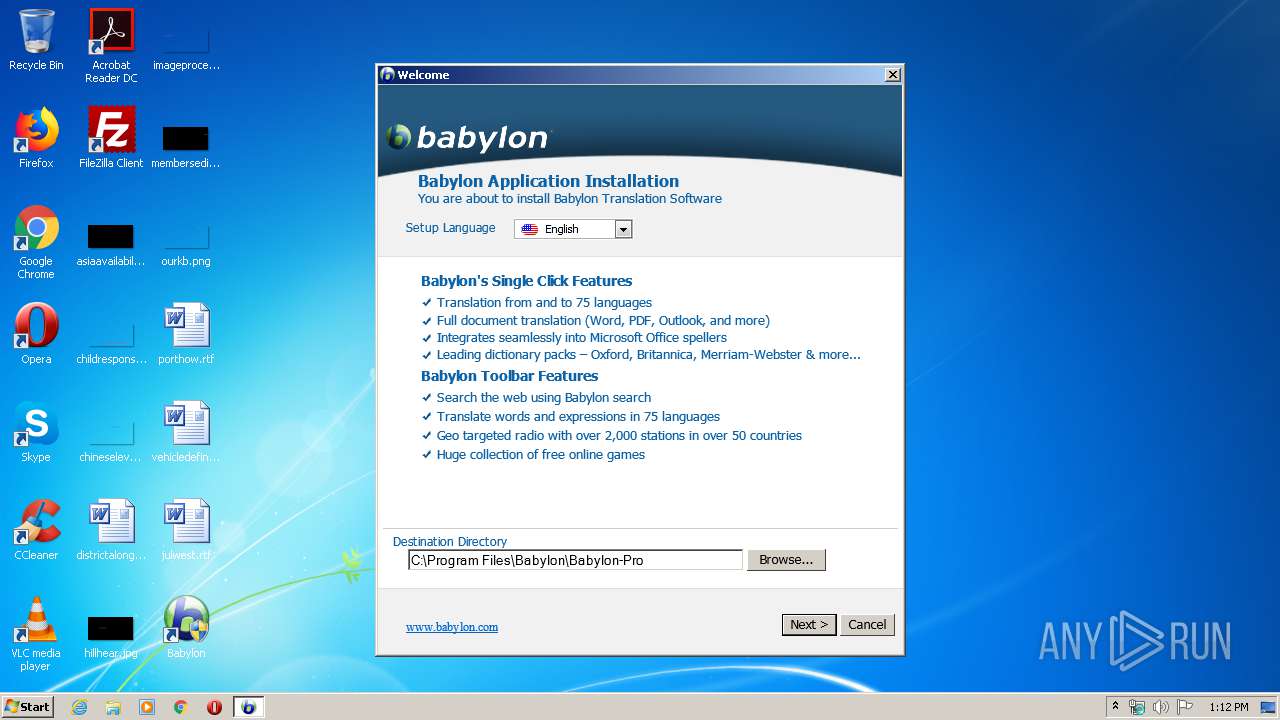Open Opera from the taskbar

click(214, 707)
